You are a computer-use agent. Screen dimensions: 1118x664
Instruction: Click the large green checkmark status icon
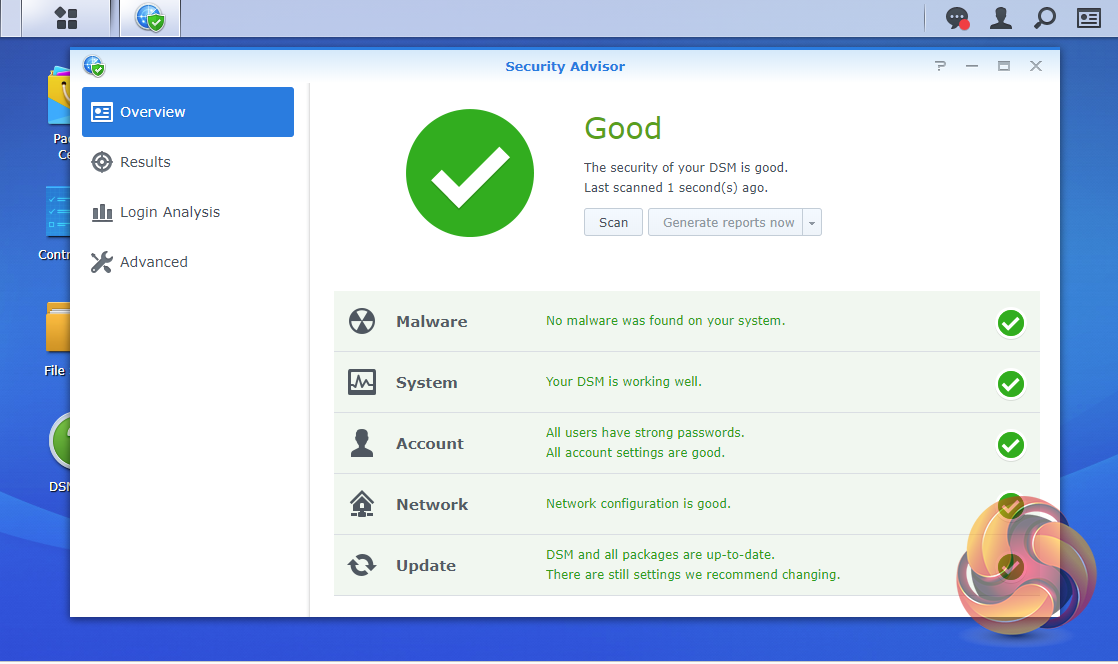point(469,173)
